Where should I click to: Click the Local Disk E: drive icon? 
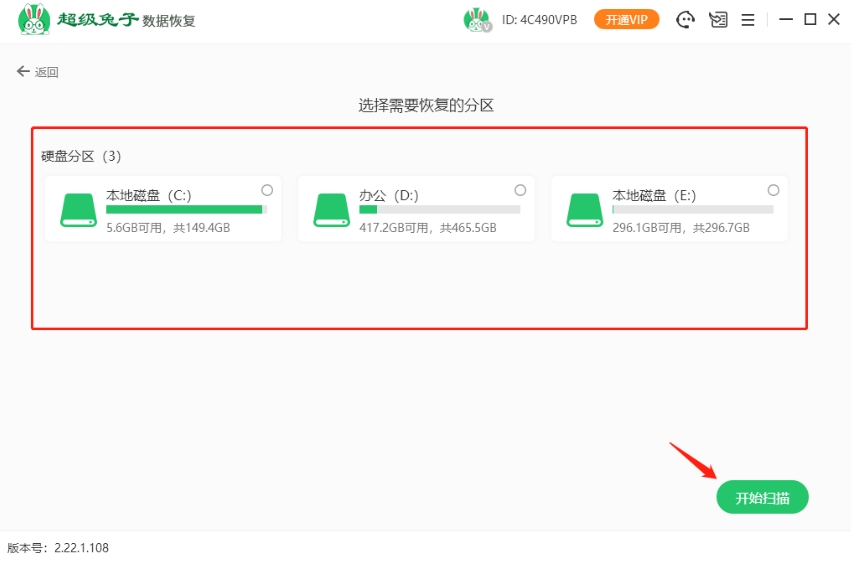[x=585, y=210]
